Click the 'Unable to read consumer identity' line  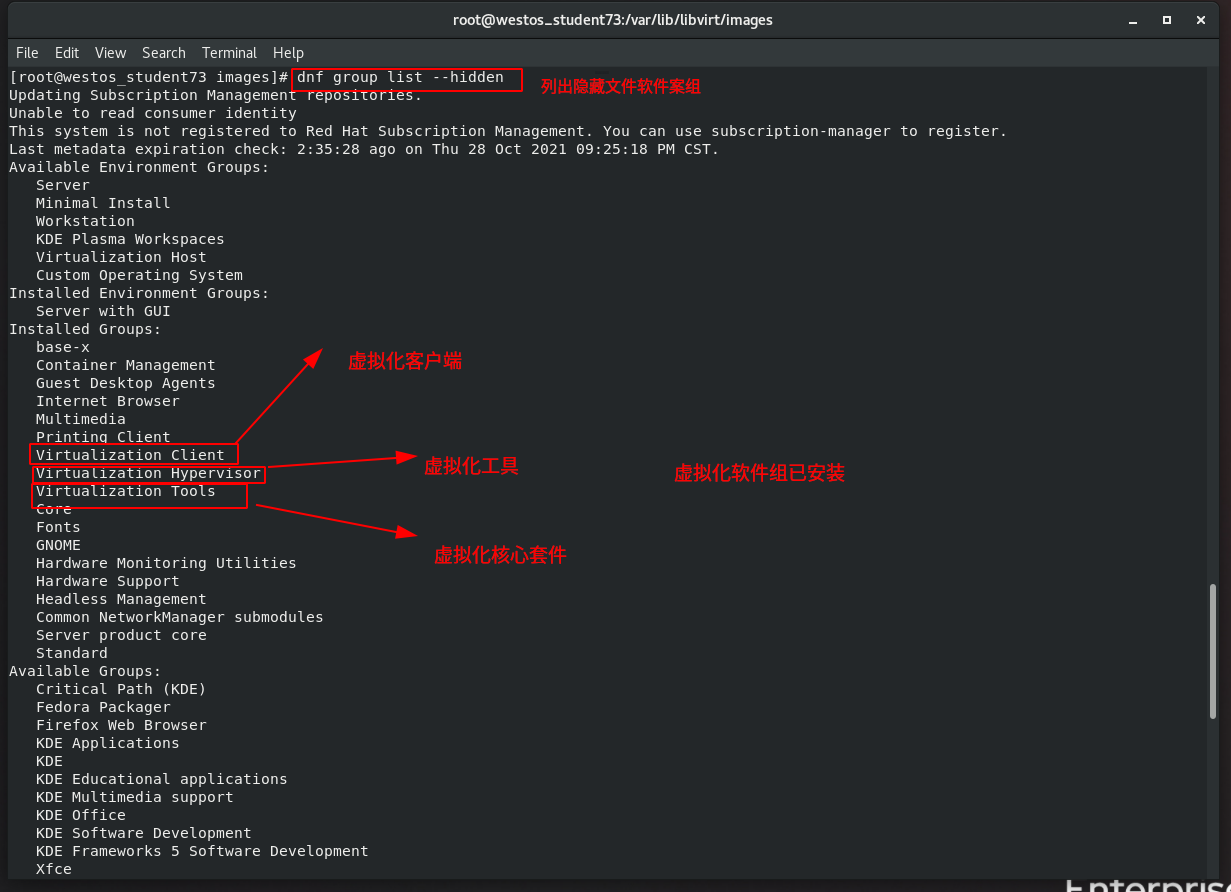point(153,113)
